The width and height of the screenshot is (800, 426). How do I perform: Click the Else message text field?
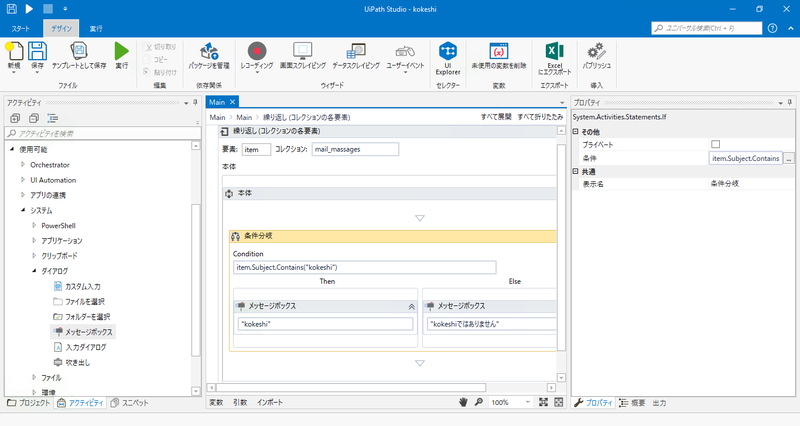491,324
